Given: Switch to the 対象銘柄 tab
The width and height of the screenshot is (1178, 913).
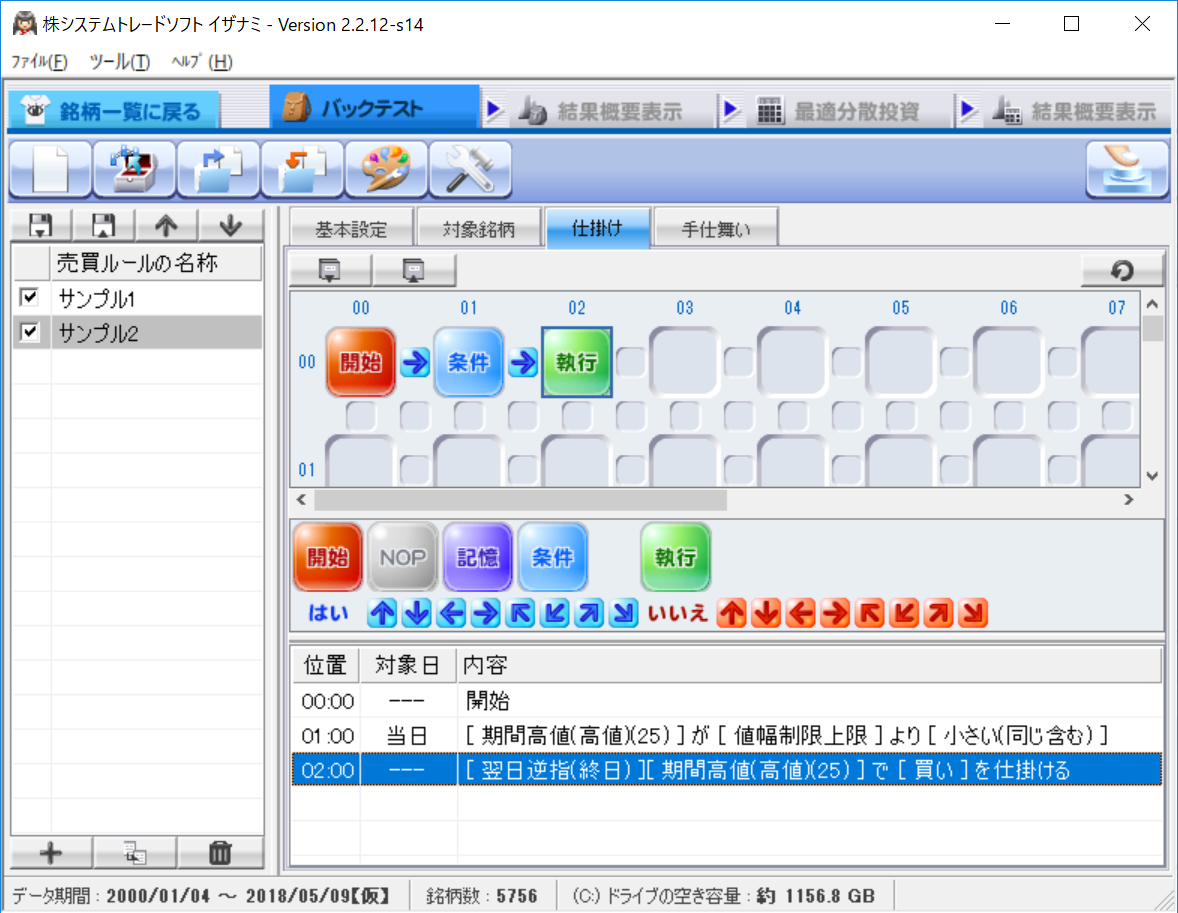Looking at the screenshot, I should tap(479, 228).
